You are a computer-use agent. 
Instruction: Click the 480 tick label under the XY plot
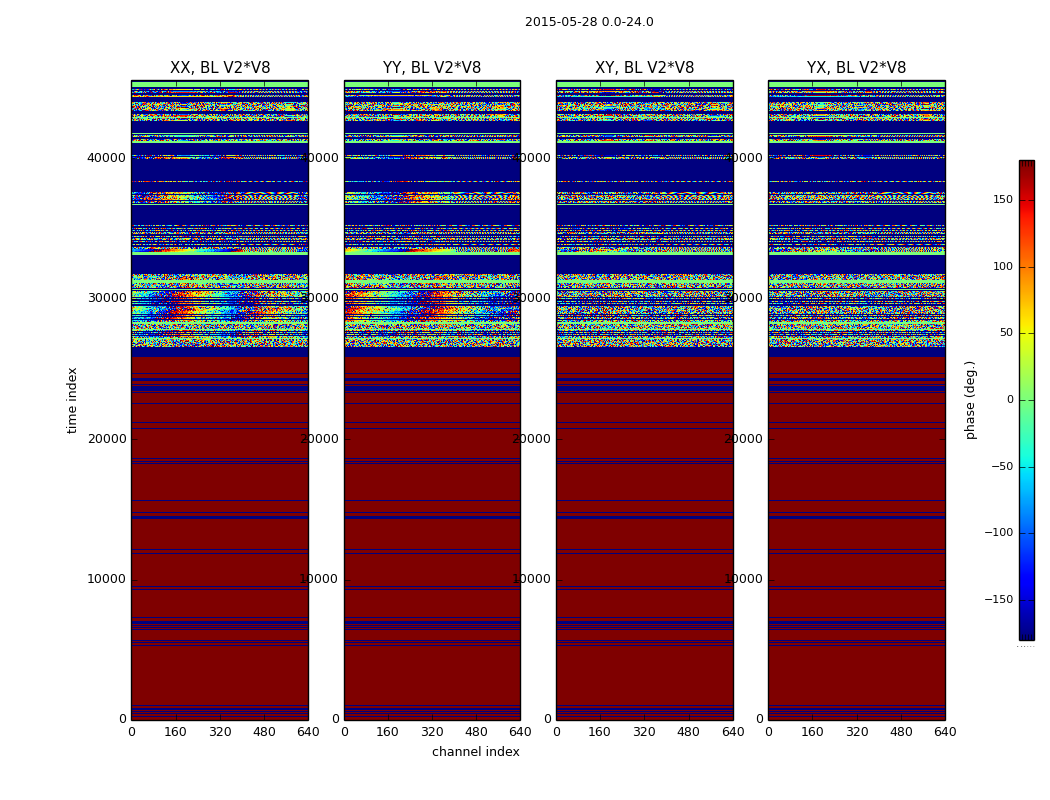click(x=688, y=732)
